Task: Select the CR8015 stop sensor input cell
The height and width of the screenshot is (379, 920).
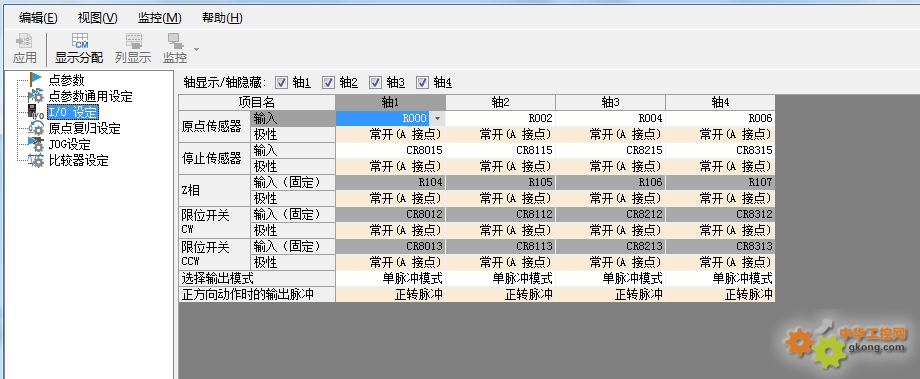Action: pos(390,150)
